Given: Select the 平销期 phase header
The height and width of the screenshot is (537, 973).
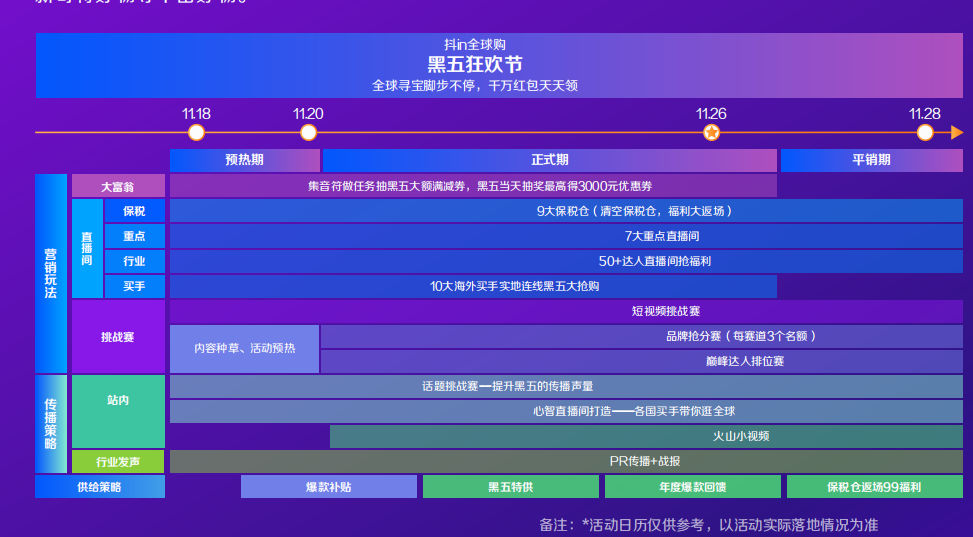Looking at the screenshot, I should 872,160.
